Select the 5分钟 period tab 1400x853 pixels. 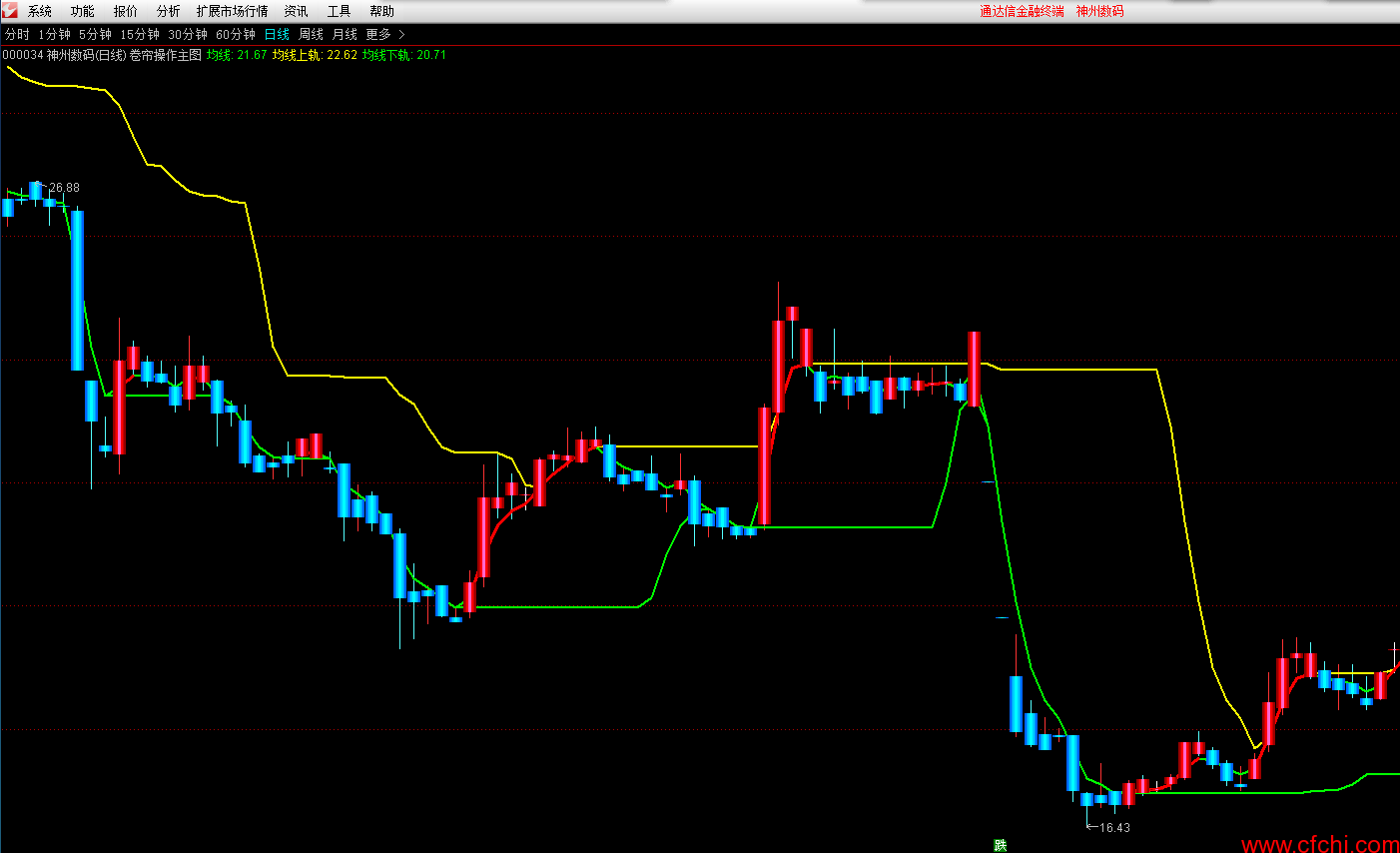(96, 34)
